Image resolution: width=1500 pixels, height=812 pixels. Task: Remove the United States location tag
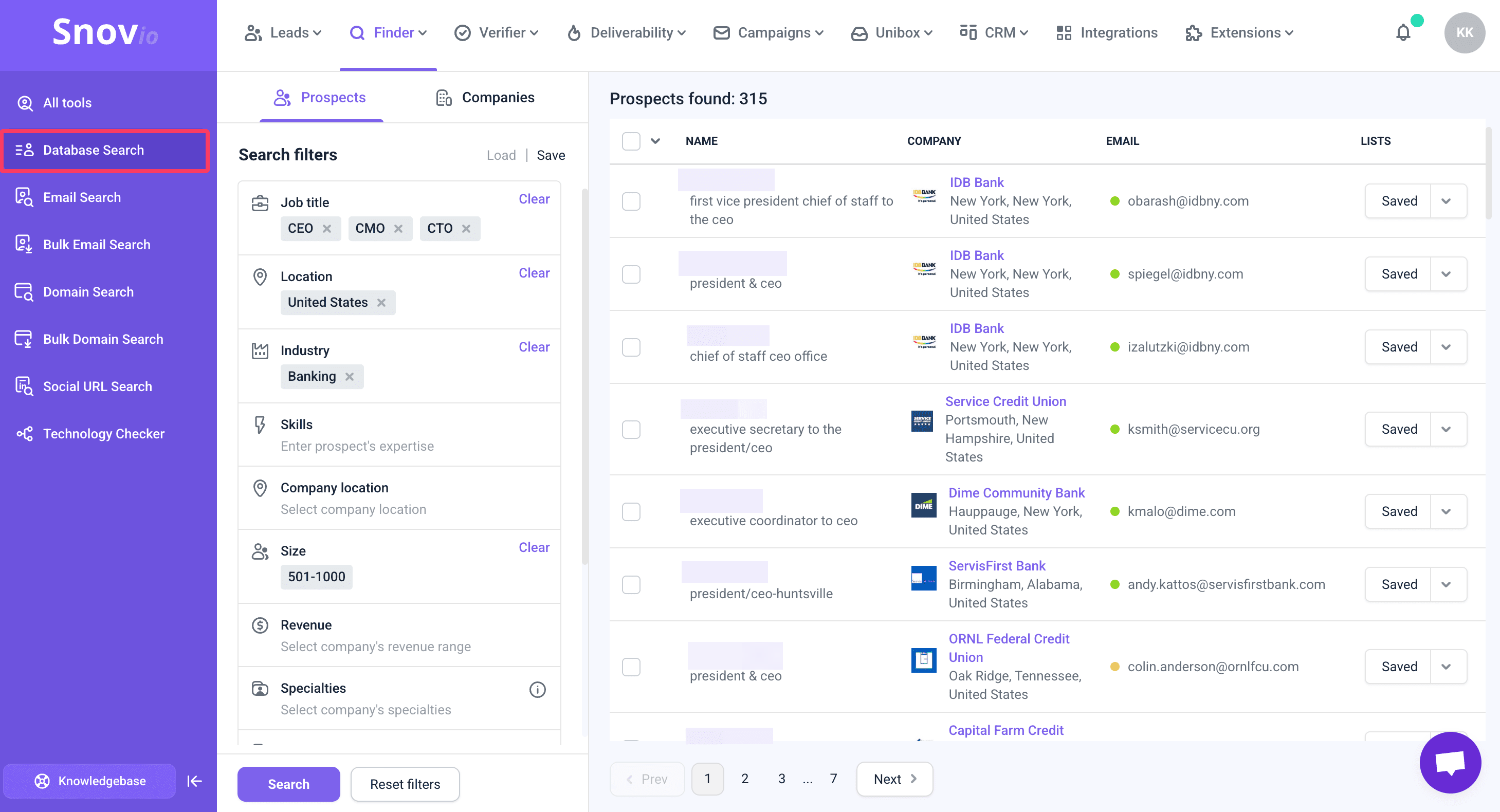pyautogui.click(x=381, y=303)
